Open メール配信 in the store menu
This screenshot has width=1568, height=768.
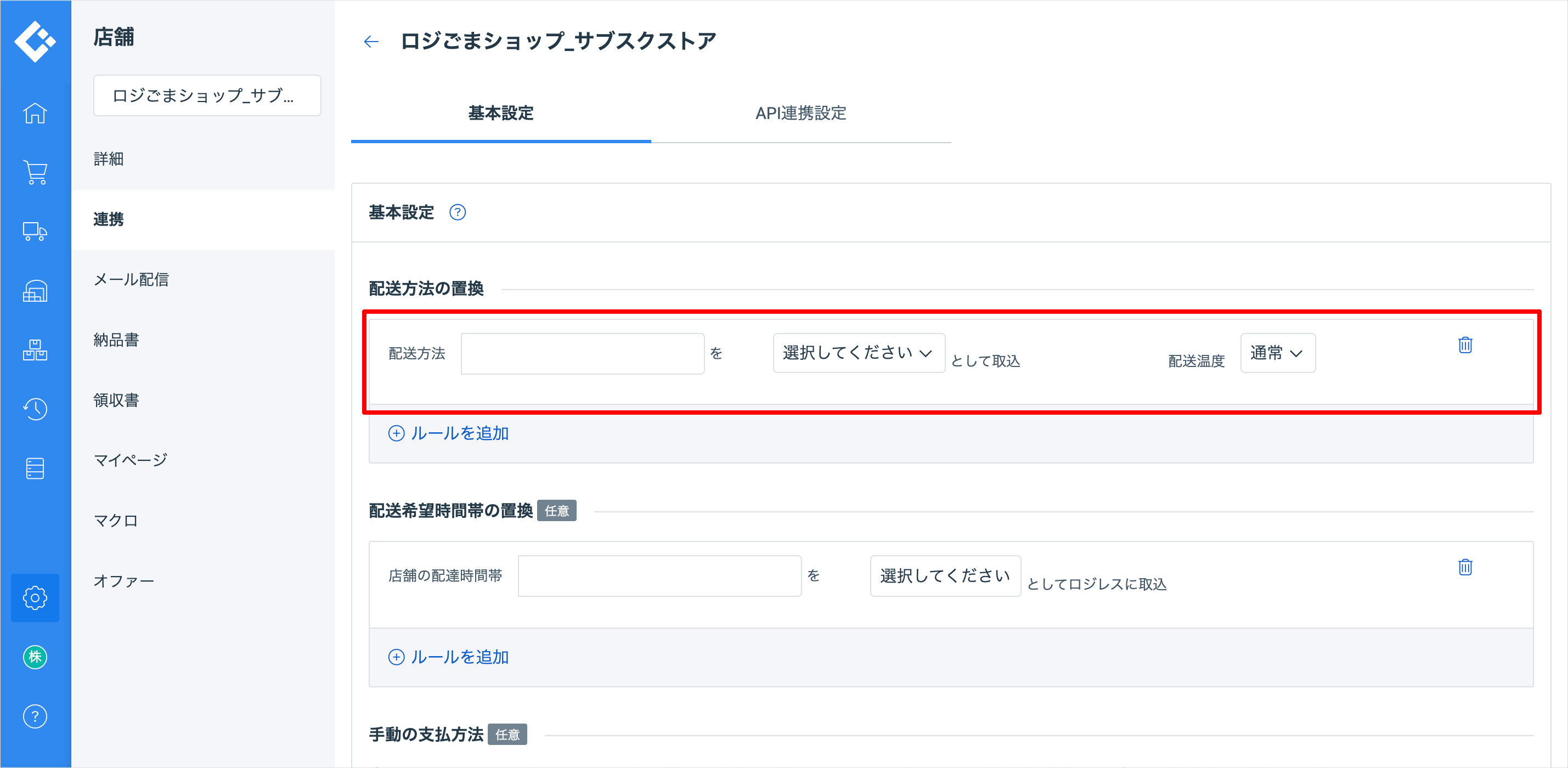click(132, 279)
